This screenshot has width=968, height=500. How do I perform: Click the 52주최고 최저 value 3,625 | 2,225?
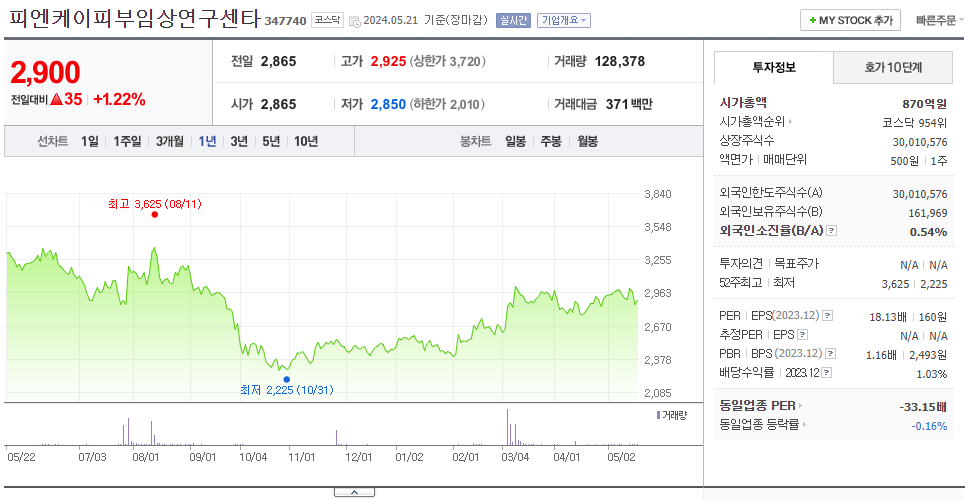pyautogui.click(x=915, y=284)
